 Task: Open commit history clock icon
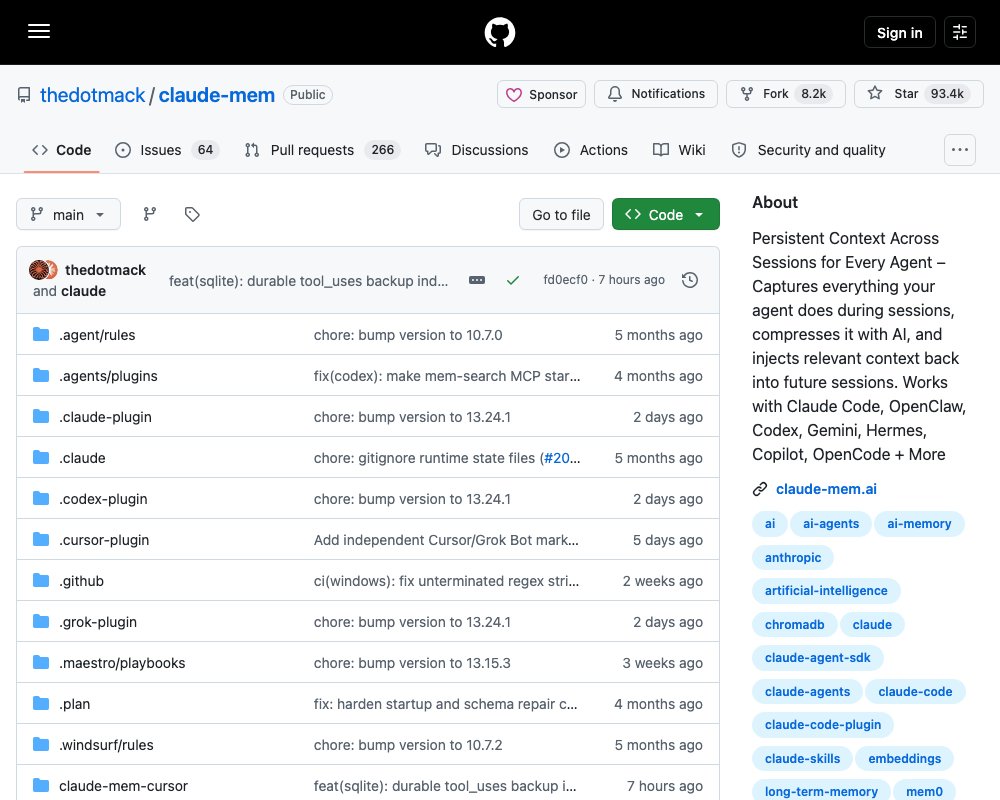click(x=690, y=280)
